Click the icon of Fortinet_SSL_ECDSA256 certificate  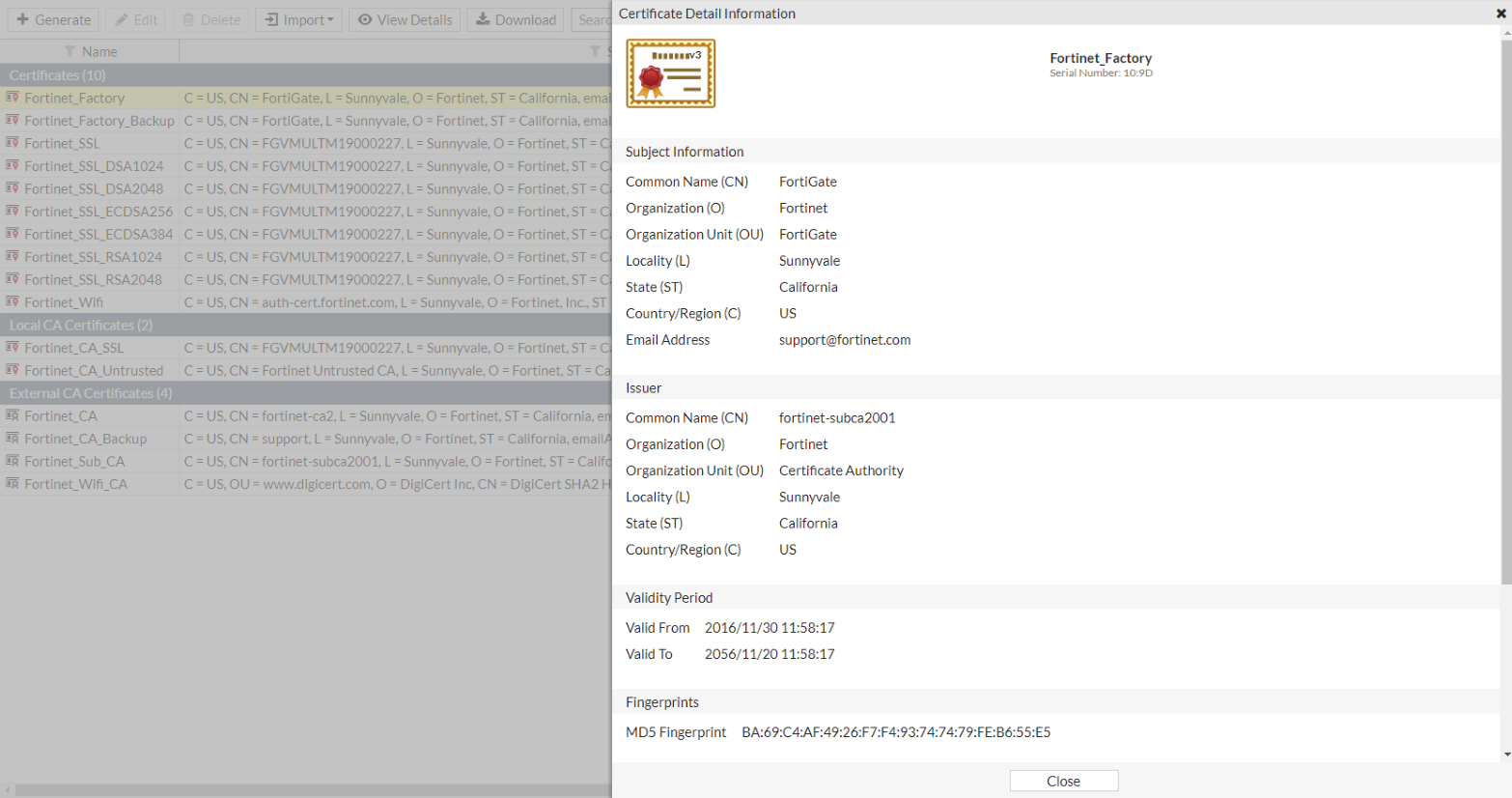point(13,211)
